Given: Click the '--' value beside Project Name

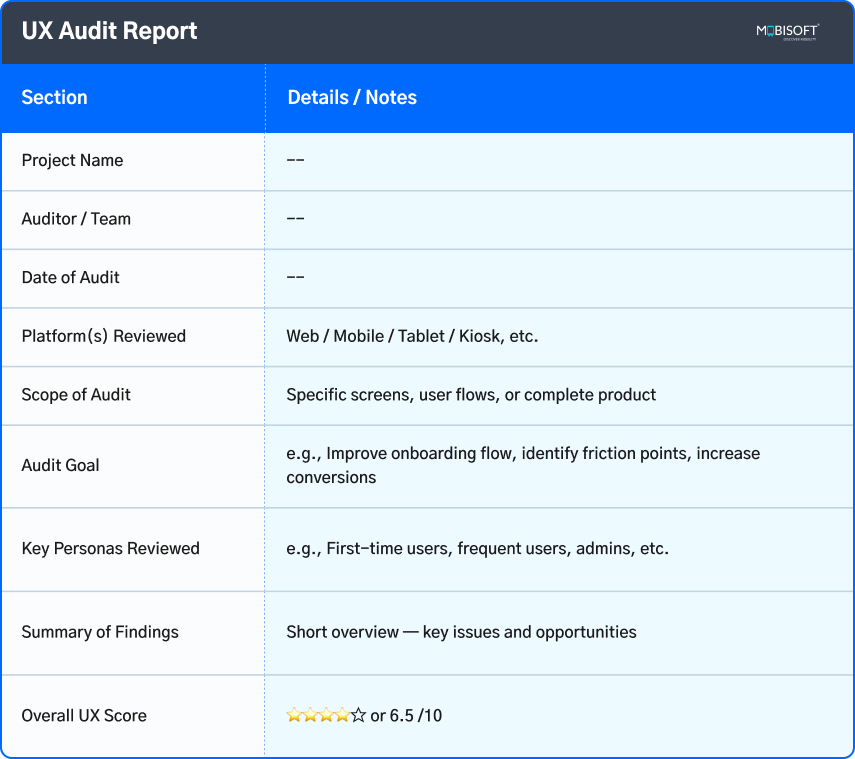Looking at the screenshot, I should [x=296, y=160].
